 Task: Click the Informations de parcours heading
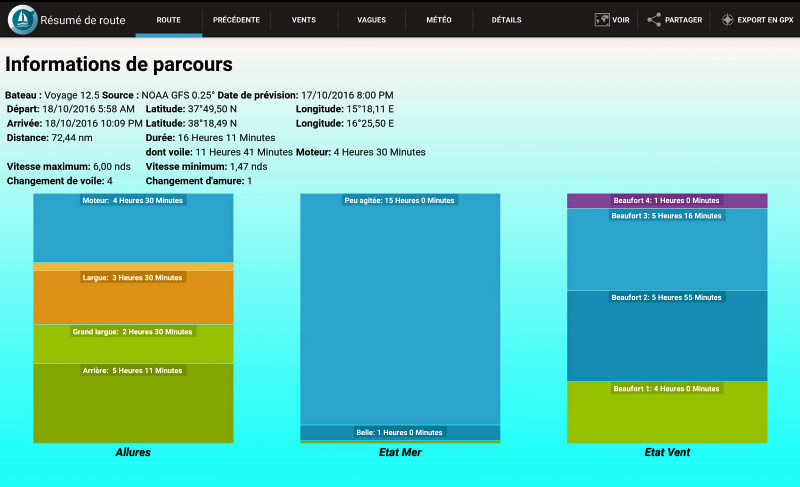click(x=119, y=64)
